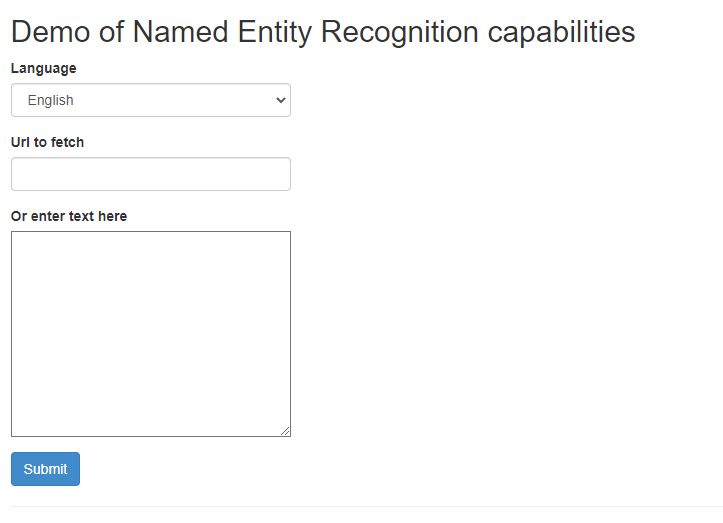The image size is (723, 523).
Task: Click the Url to fetch label
Action: tap(47, 142)
